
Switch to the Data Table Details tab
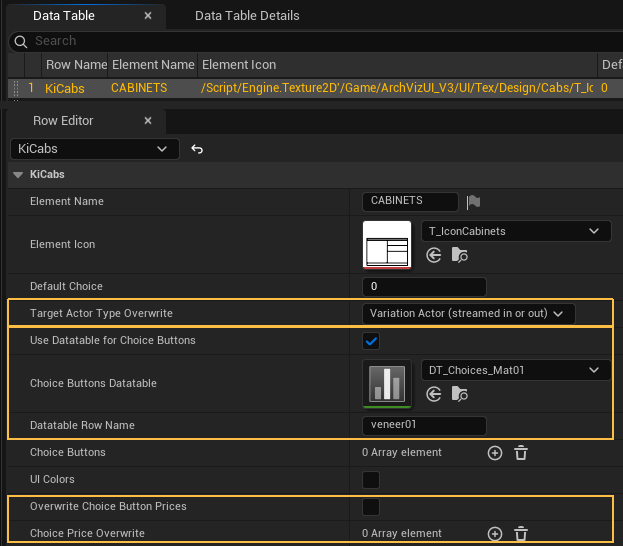pos(247,16)
